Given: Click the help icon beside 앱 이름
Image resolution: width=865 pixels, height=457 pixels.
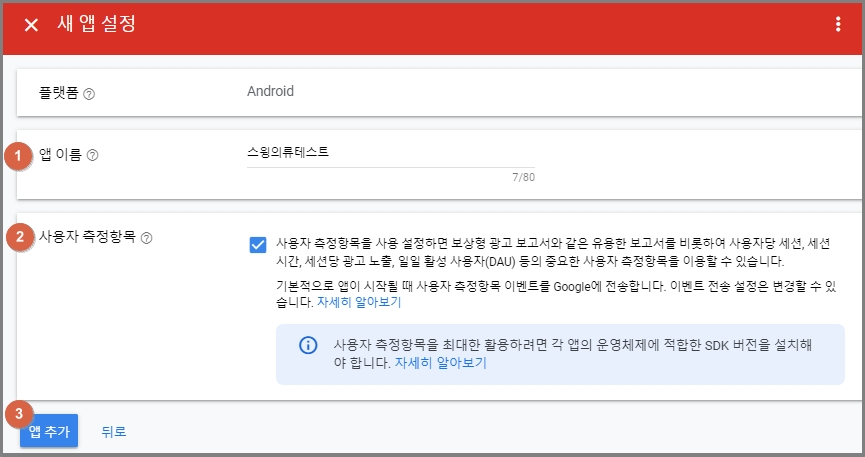Looking at the screenshot, I should point(93,156).
